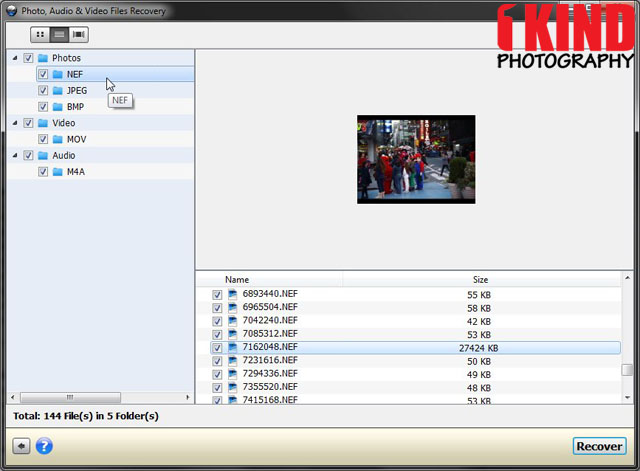Image resolution: width=640 pixels, height=471 pixels.
Task: Uncheck the MOV folder checkbox
Action: click(43, 139)
